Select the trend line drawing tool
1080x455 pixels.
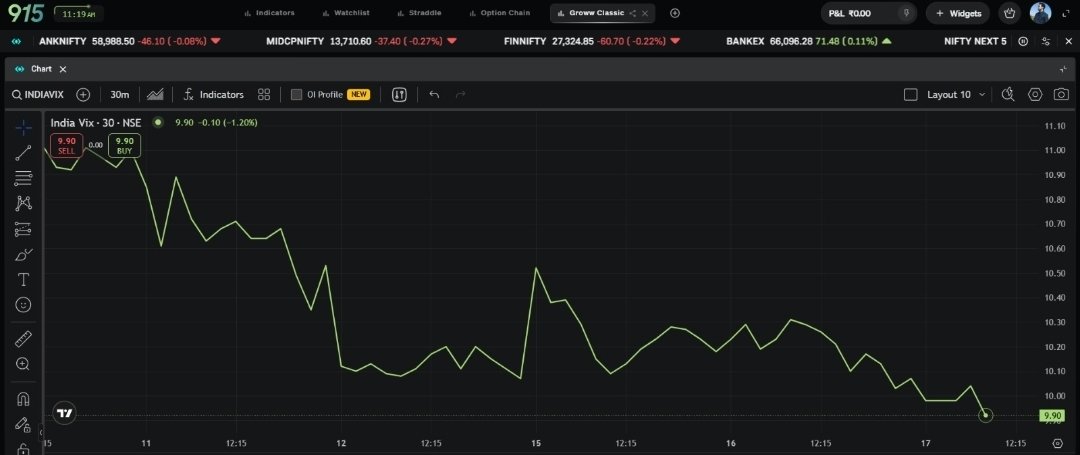23,153
